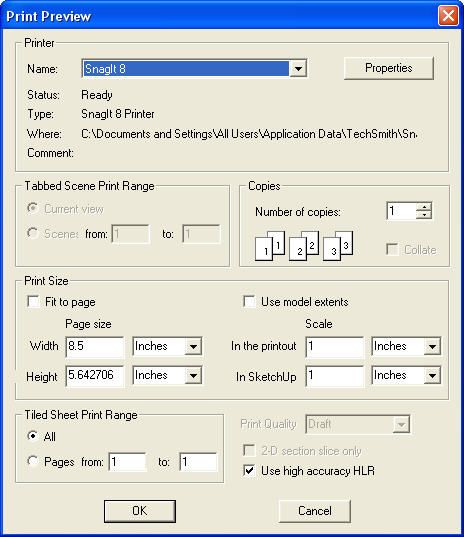Click the page Height input field
The width and height of the screenshot is (464, 537).
point(95,375)
